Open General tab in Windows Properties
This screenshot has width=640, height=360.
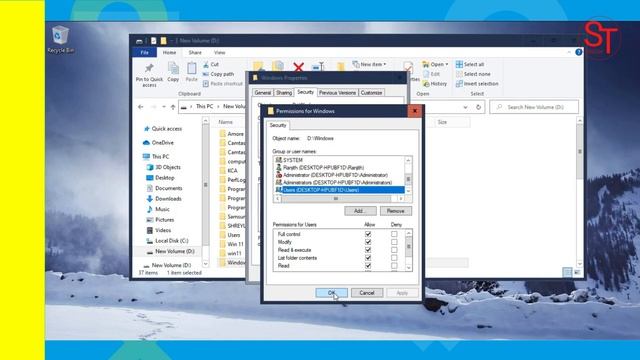pos(263,93)
